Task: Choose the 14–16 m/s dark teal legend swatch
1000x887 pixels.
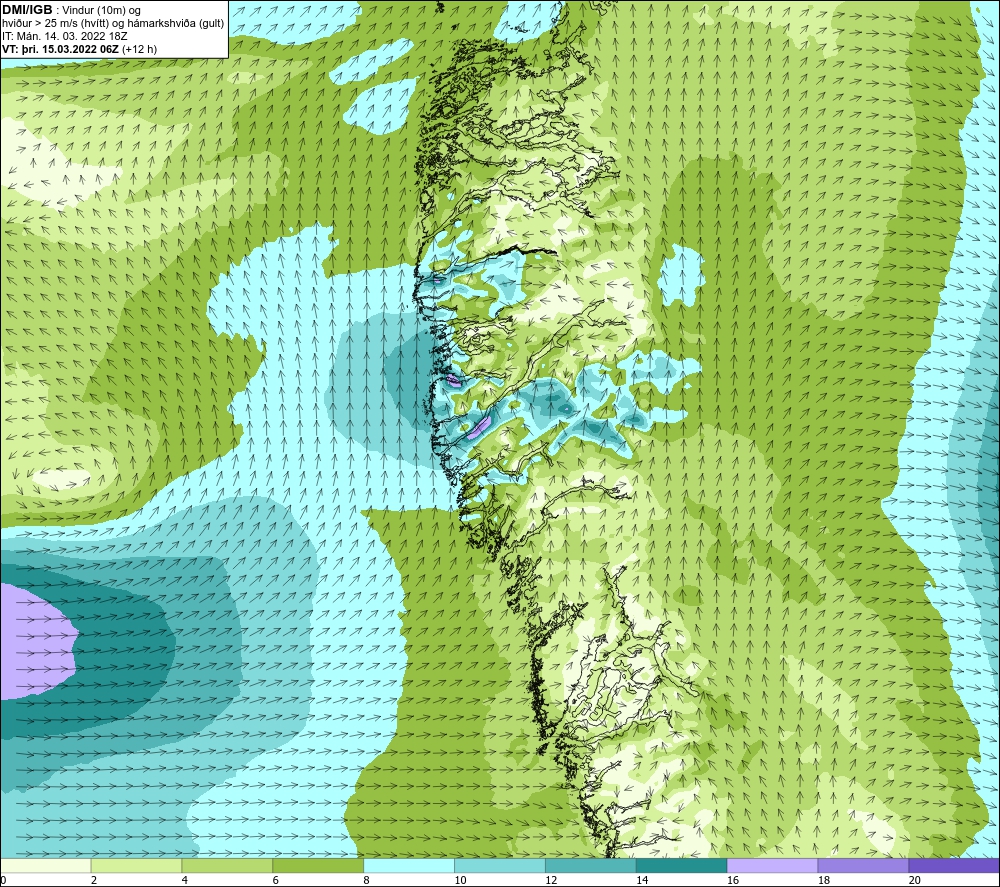Action: 682,865
